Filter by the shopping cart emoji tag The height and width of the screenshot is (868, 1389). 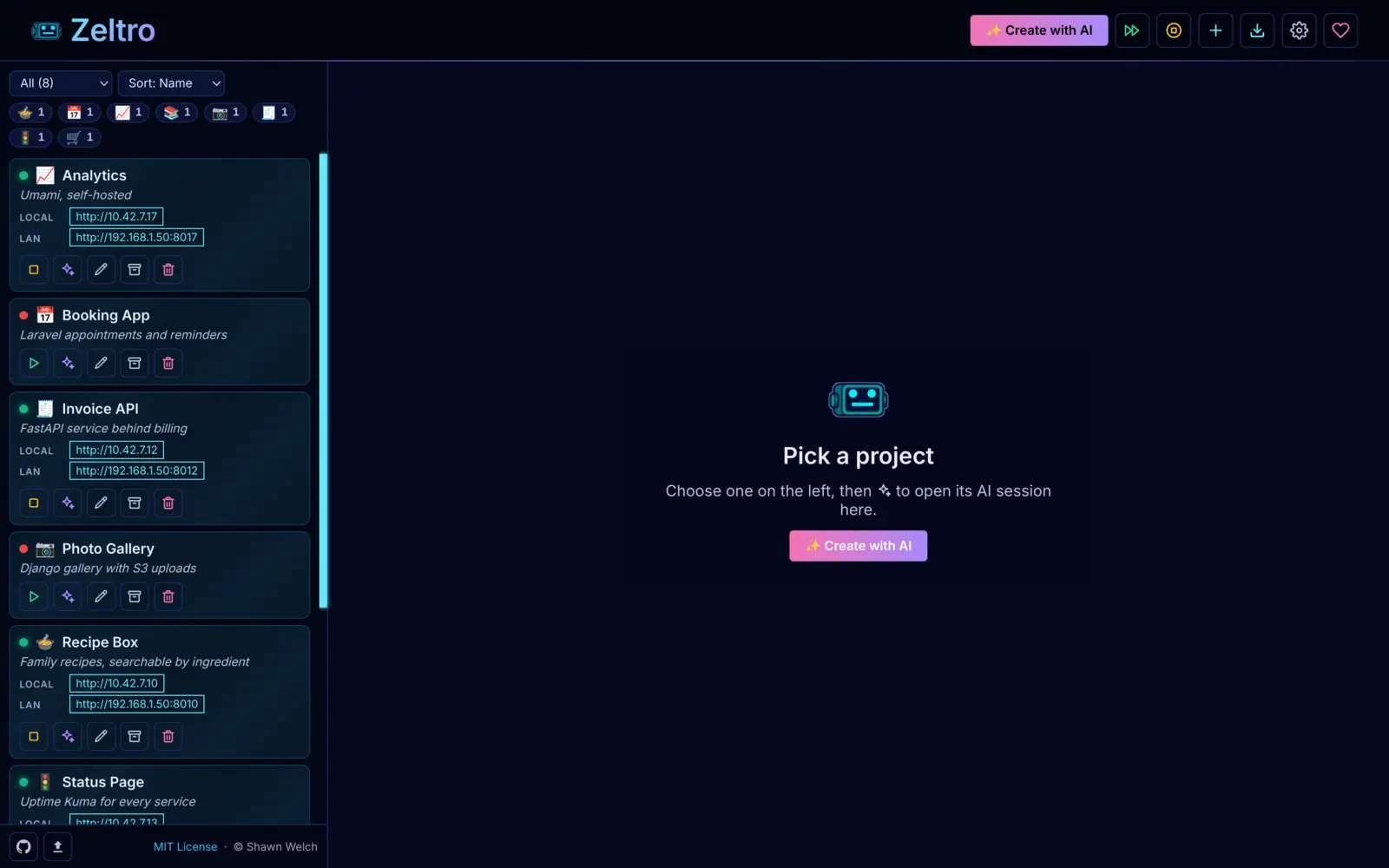[80, 138]
